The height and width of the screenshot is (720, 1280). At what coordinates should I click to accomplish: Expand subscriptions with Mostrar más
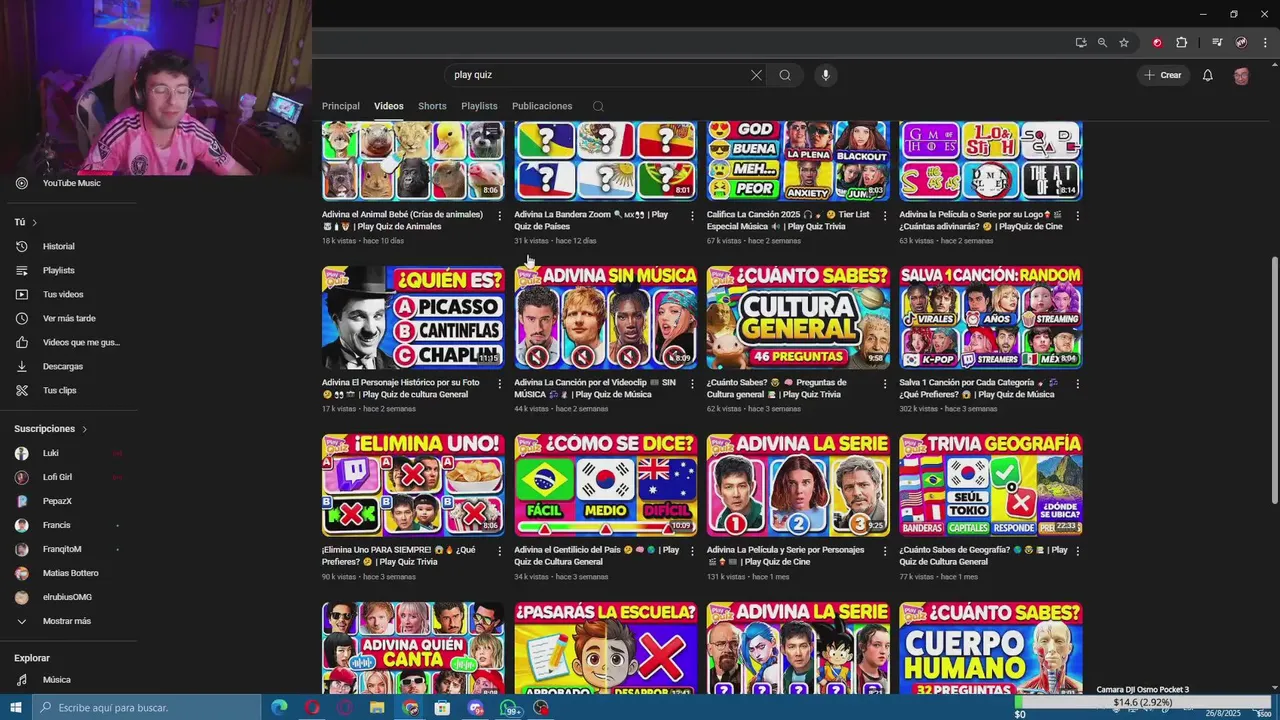click(68, 621)
